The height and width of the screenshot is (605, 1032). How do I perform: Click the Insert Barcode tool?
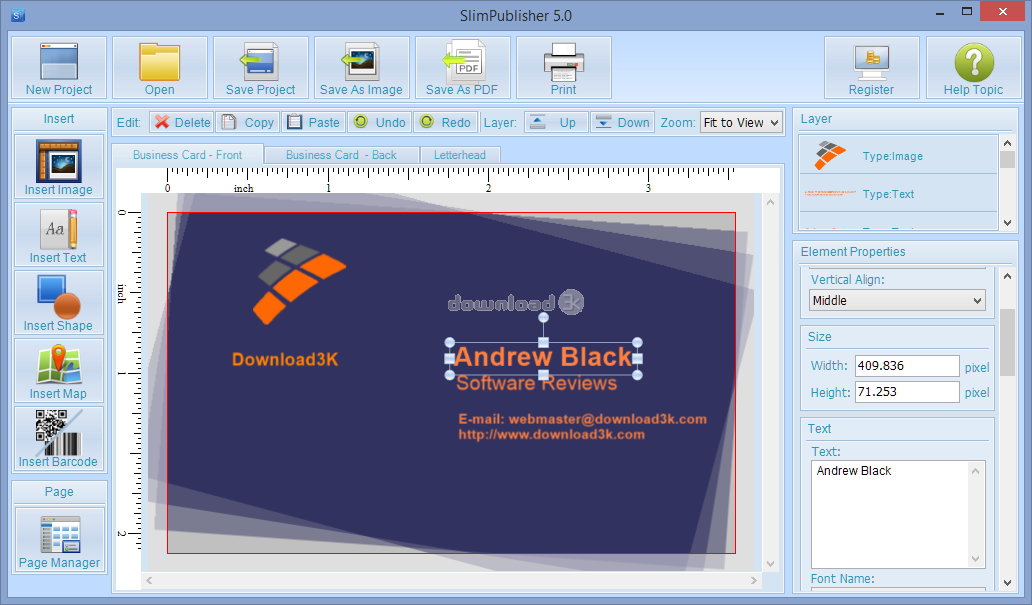(59, 438)
